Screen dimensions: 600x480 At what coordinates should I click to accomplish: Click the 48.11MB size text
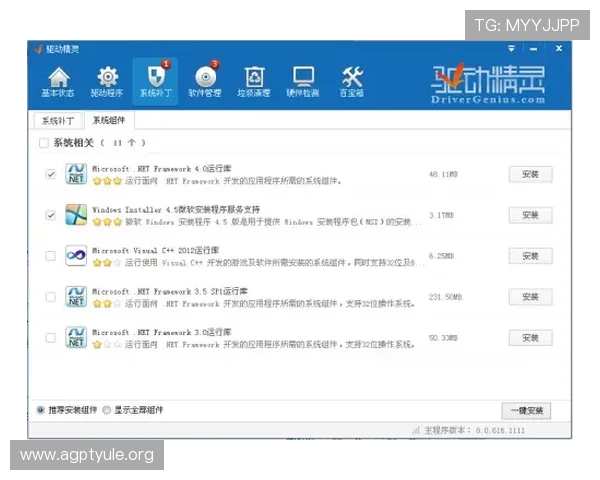click(443, 174)
